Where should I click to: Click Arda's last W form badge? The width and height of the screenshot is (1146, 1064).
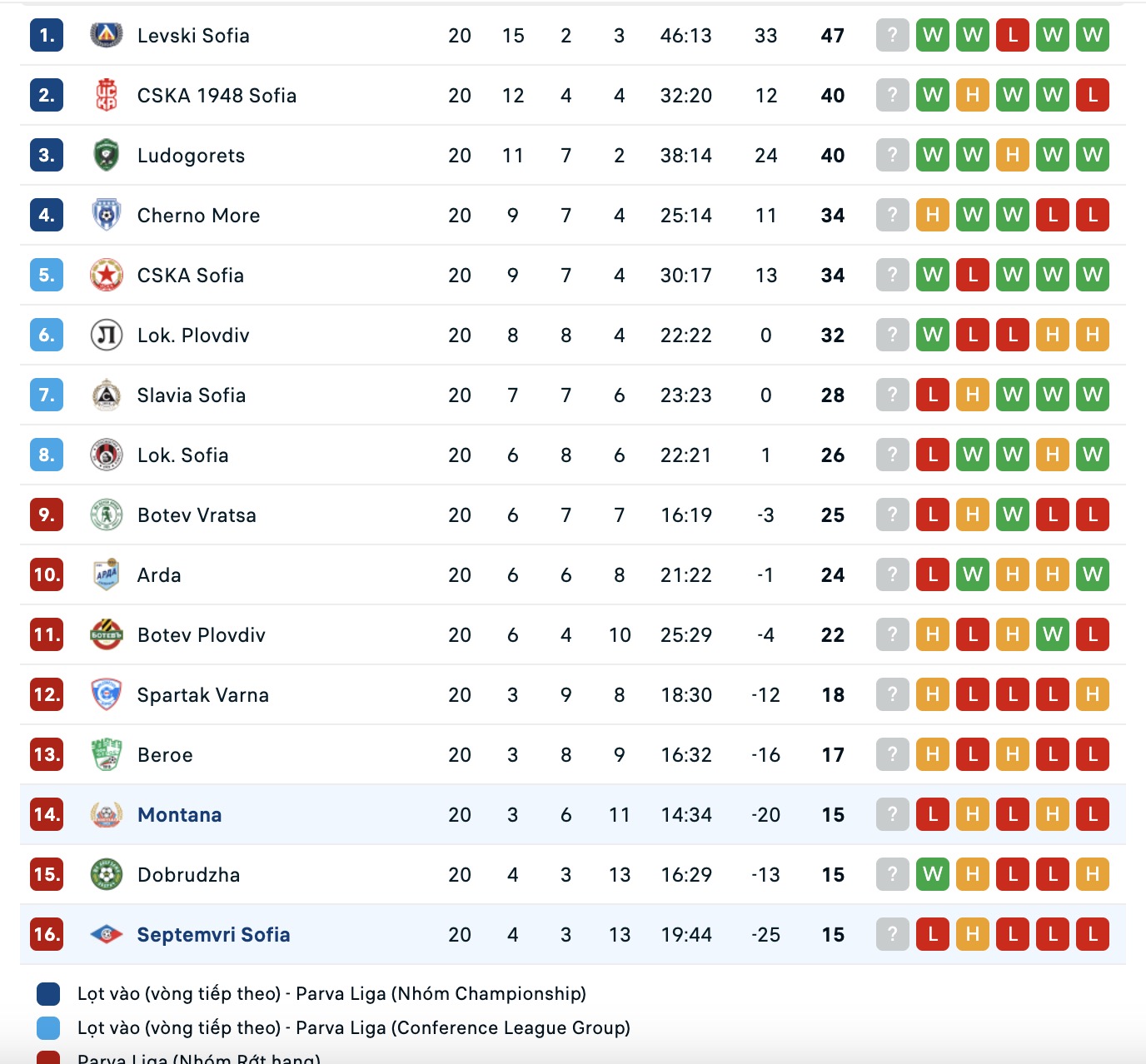coord(1092,574)
